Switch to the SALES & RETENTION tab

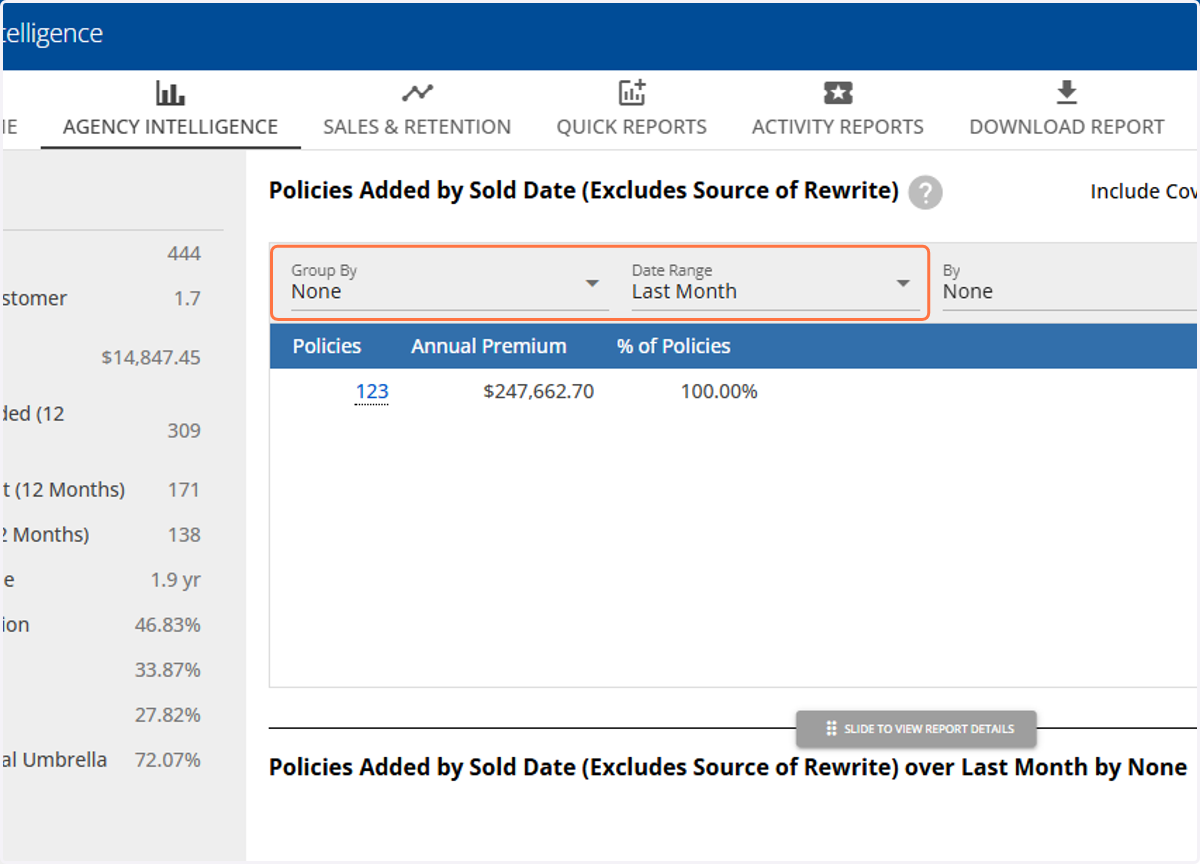(417, 127)
